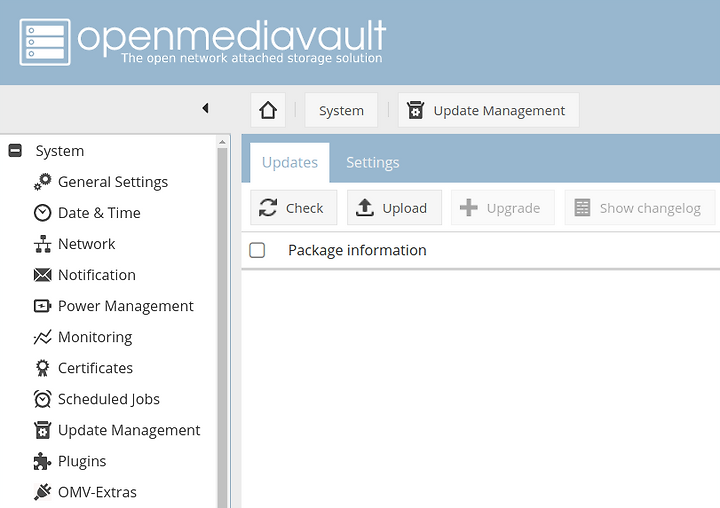Image resolution: width=720 pixels, height=508 pixels.
Task: Open Scheduled Jobs page
Action: coord(109,399)
